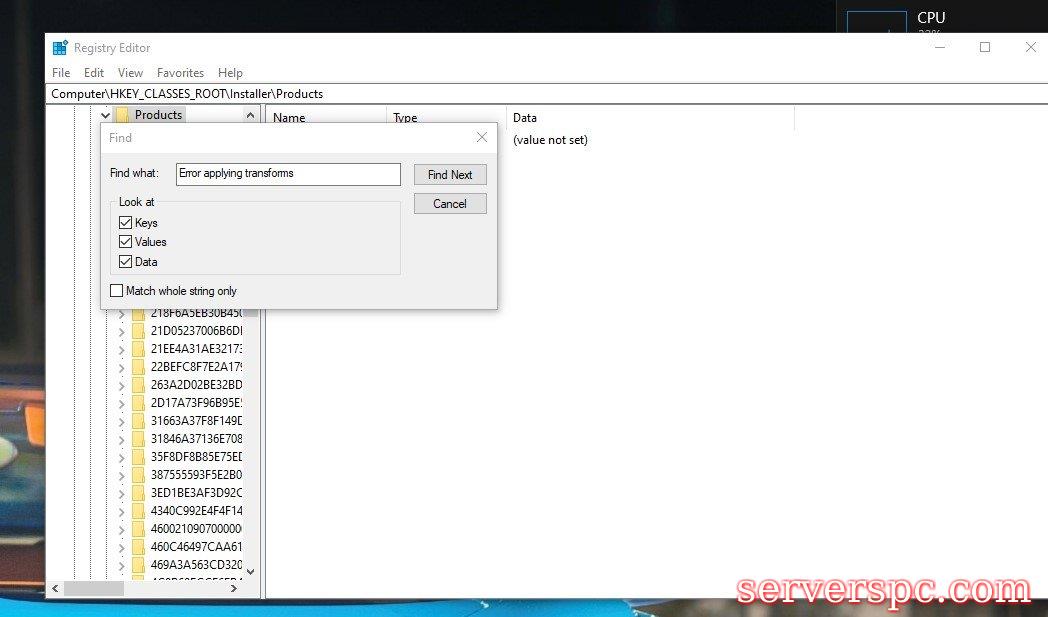Uncheck the Keys checkbox
The image size is (1048, 617).
tap(125, 223)
